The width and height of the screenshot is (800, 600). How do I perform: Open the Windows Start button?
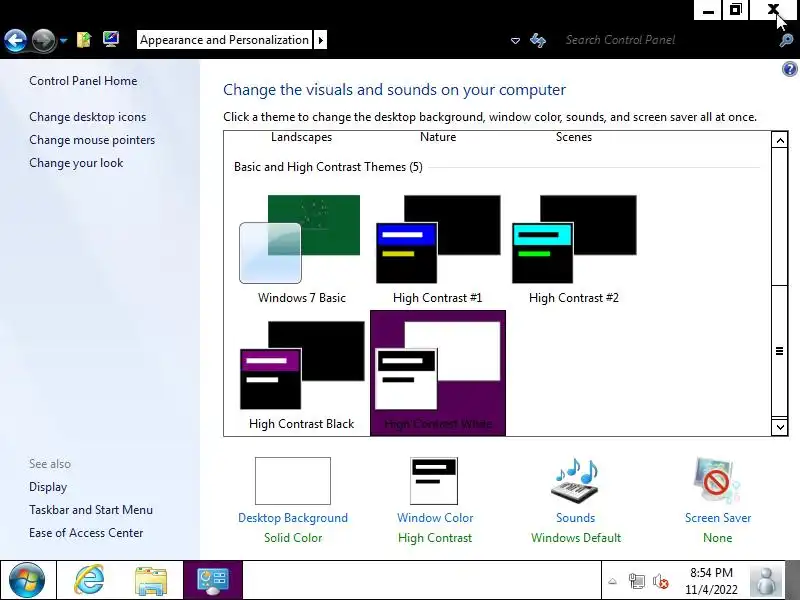click(27, 580)
